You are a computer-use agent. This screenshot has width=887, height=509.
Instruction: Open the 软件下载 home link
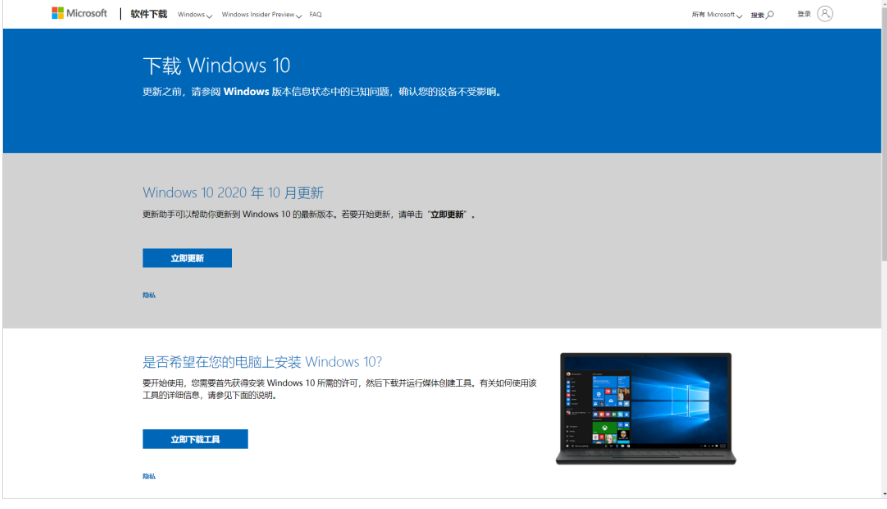[x=149, y=14]
